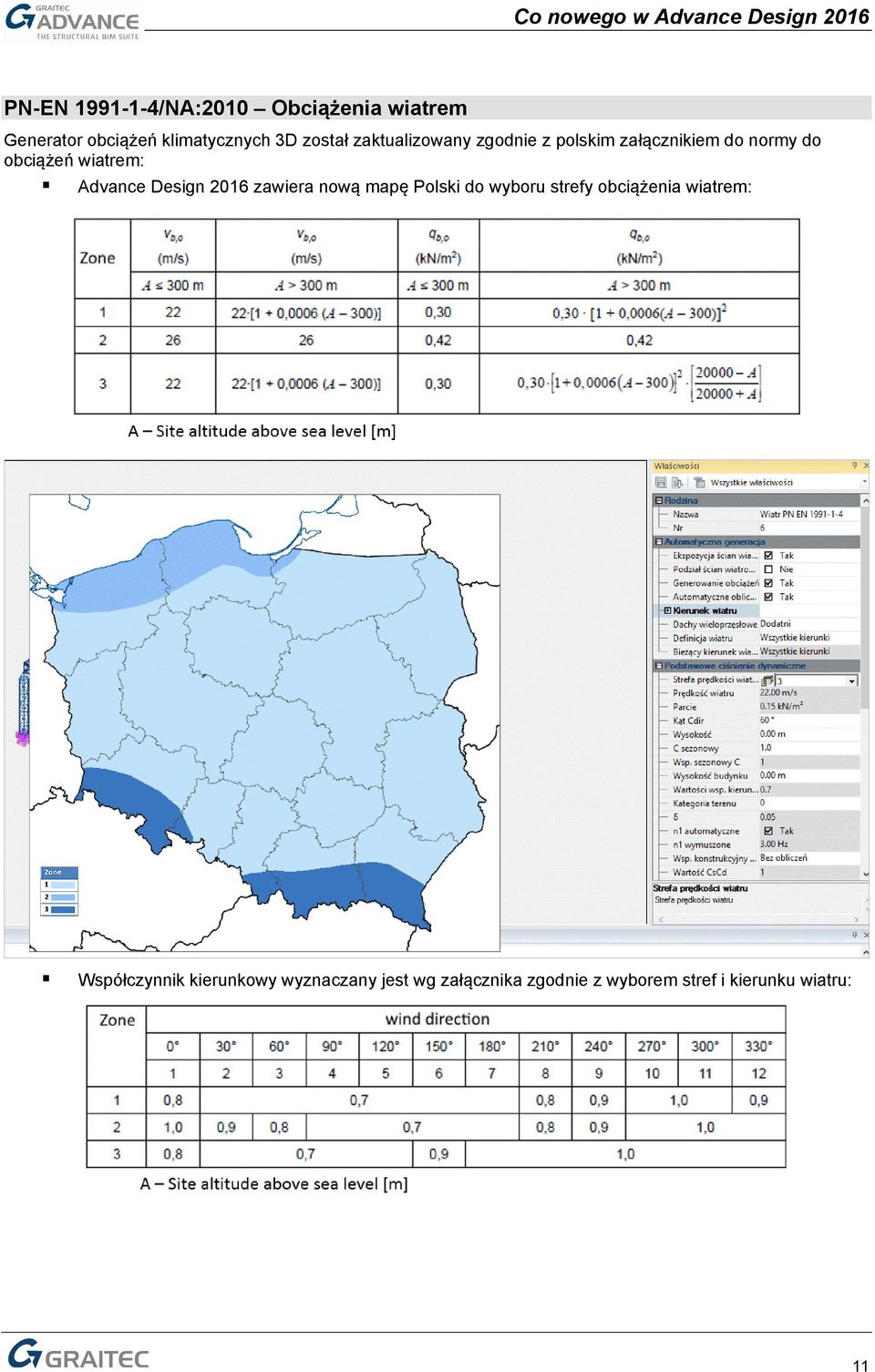Pin the Właściwości panel
Screen dimensions: 875x1372
pos(855,466)
